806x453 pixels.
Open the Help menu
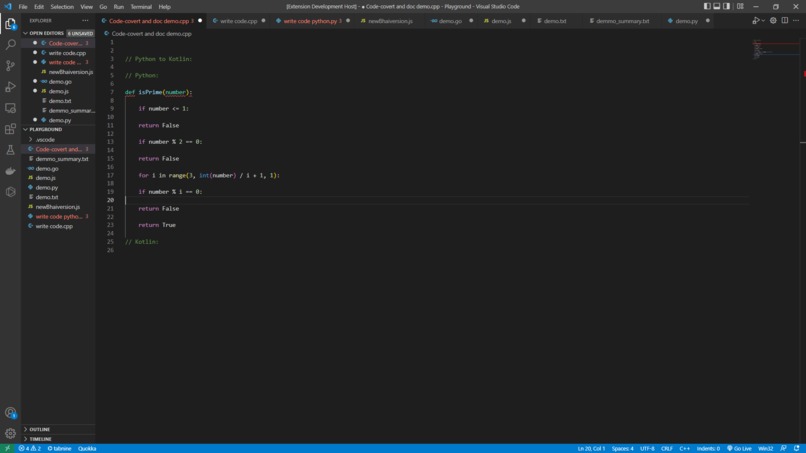click(164, 7)
